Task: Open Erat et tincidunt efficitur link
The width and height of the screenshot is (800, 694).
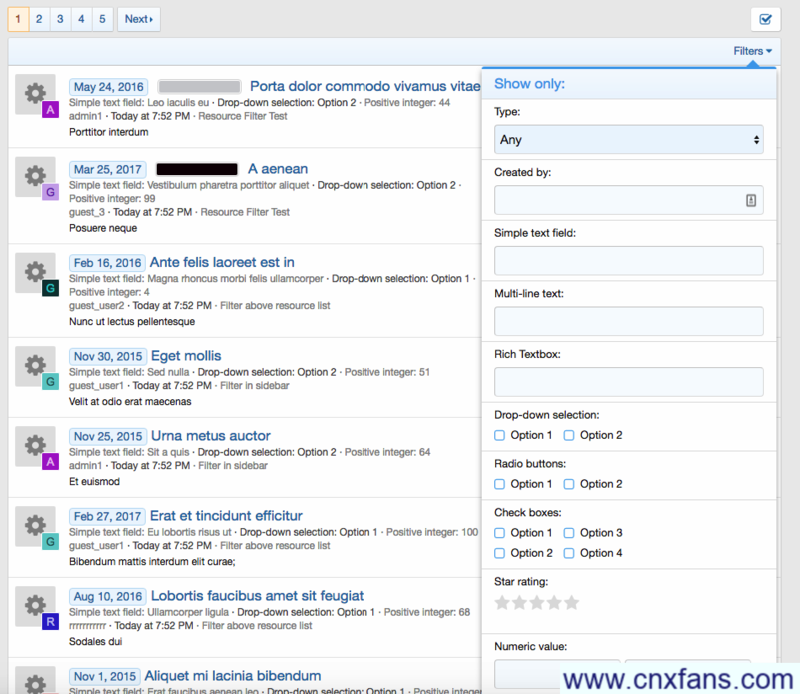Action: [226, 516]
